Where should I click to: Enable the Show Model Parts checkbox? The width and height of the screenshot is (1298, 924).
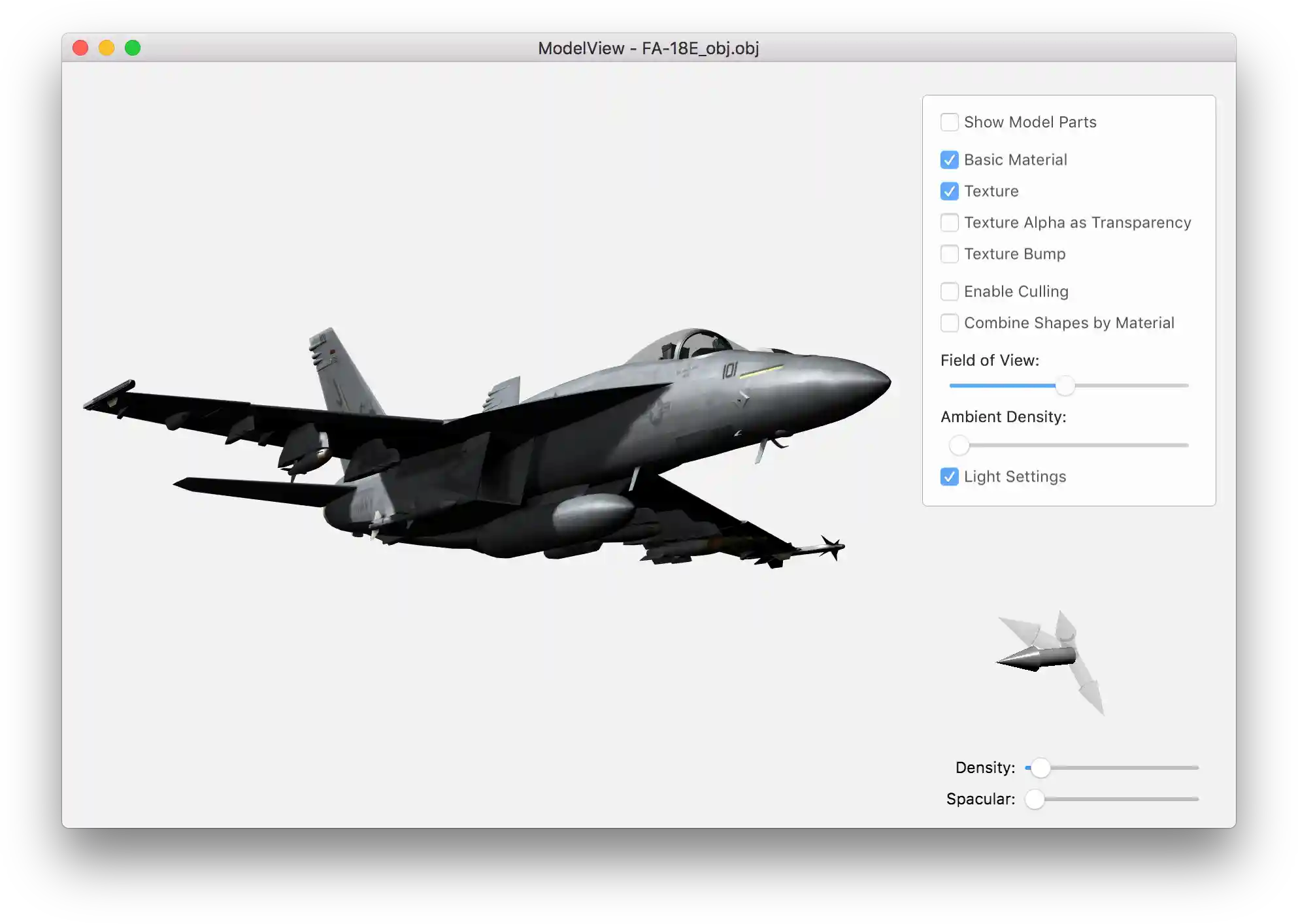click(949, 122)
